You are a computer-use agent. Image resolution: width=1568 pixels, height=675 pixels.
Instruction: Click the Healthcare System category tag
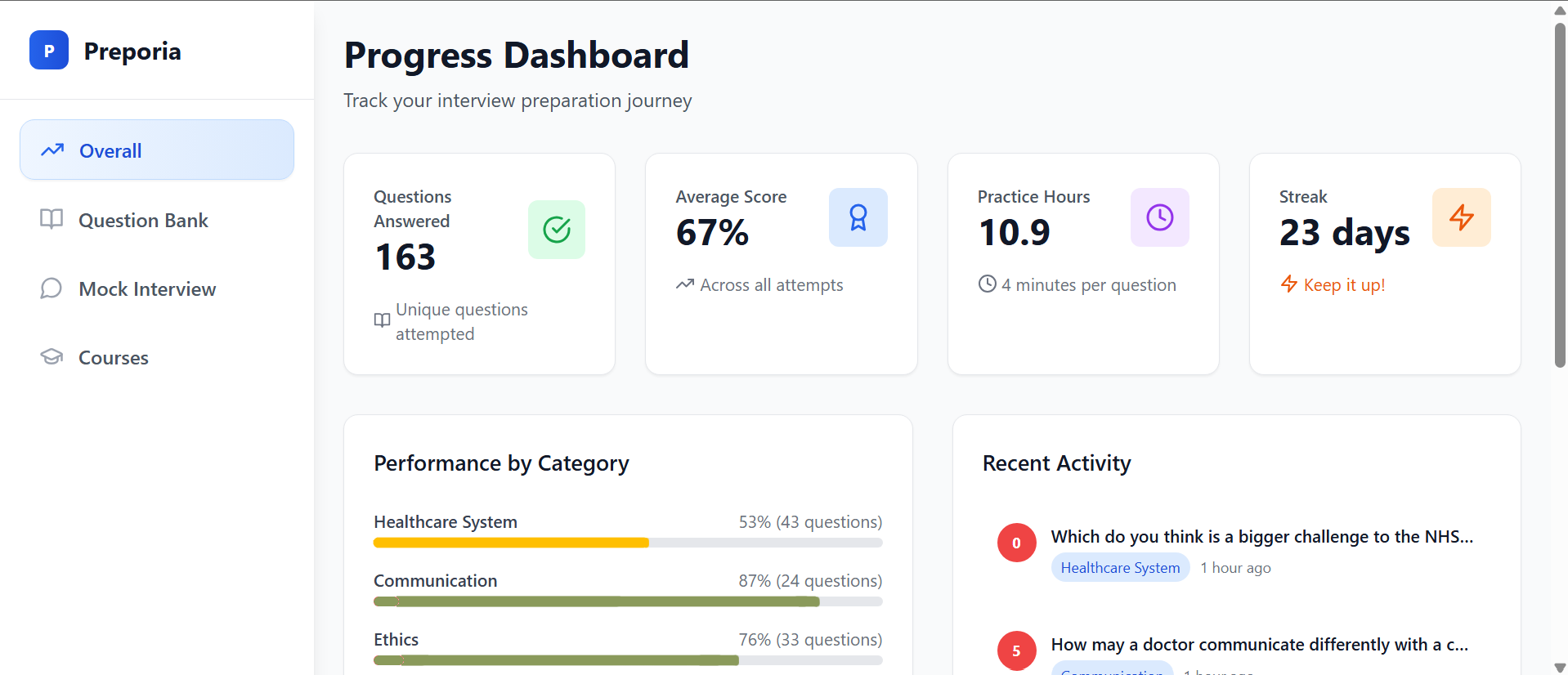point(1120,568)
